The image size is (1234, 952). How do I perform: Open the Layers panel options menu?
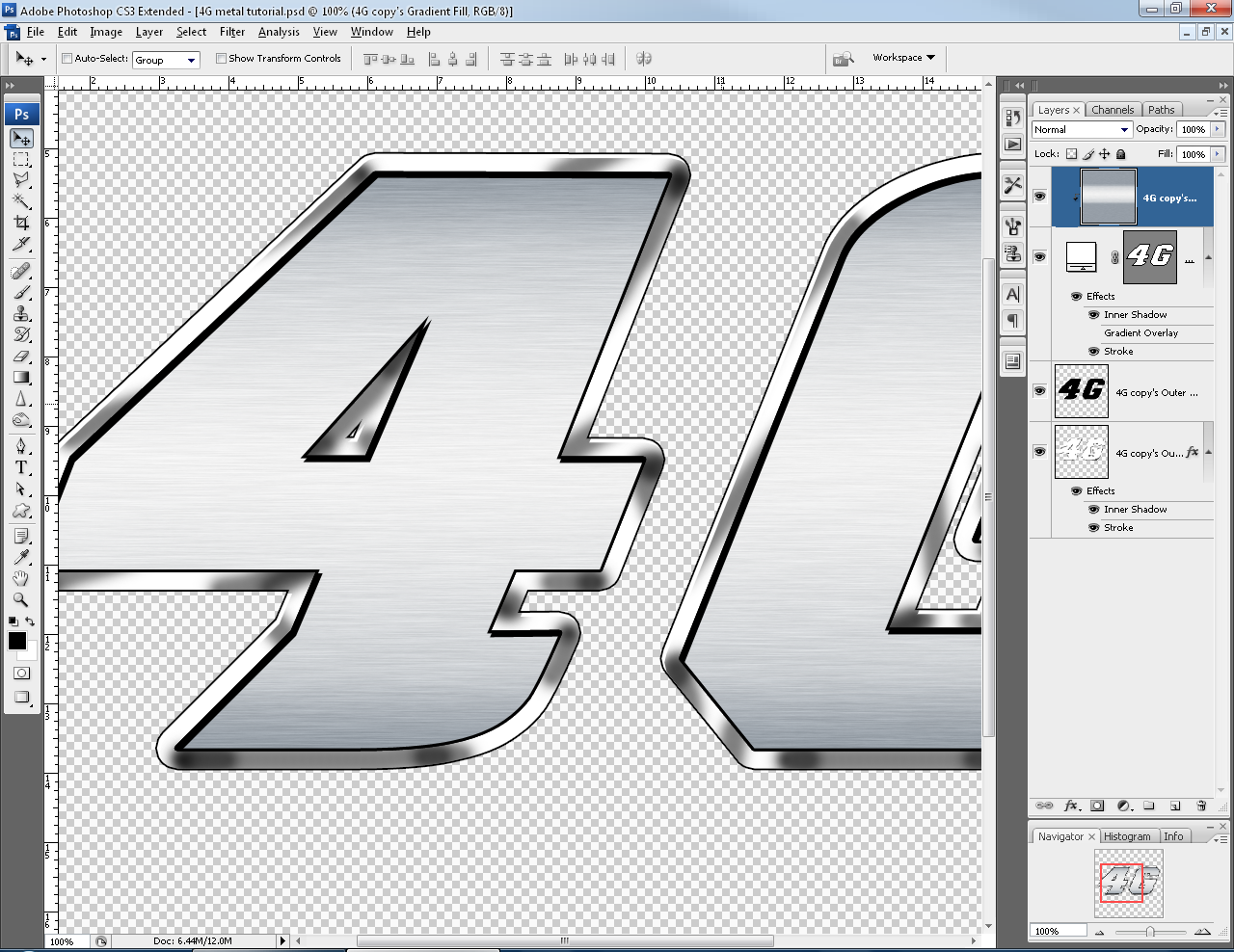click(x=1220, y=112)
